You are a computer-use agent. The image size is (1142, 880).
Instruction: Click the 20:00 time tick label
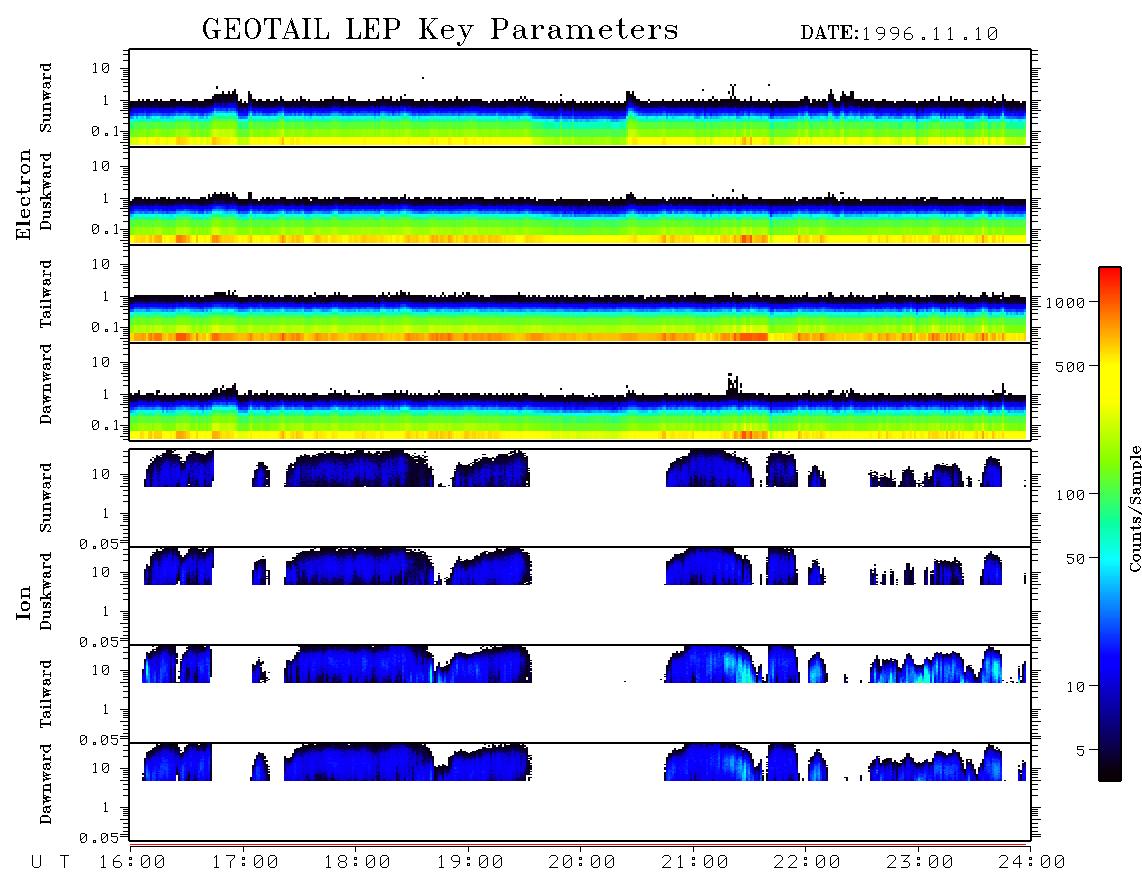(x=582, y=862)
